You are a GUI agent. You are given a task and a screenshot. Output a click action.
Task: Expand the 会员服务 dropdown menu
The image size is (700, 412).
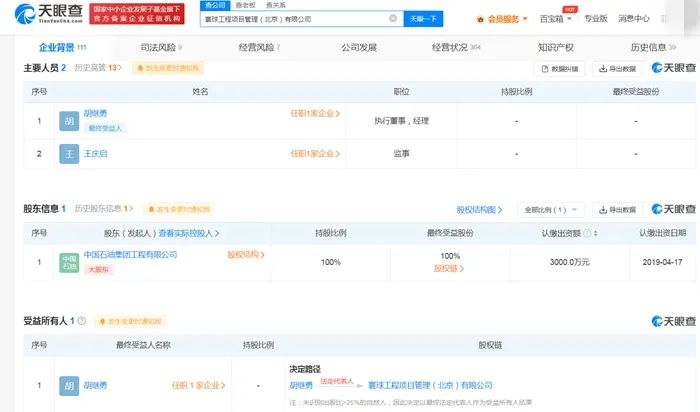(525, 19)
